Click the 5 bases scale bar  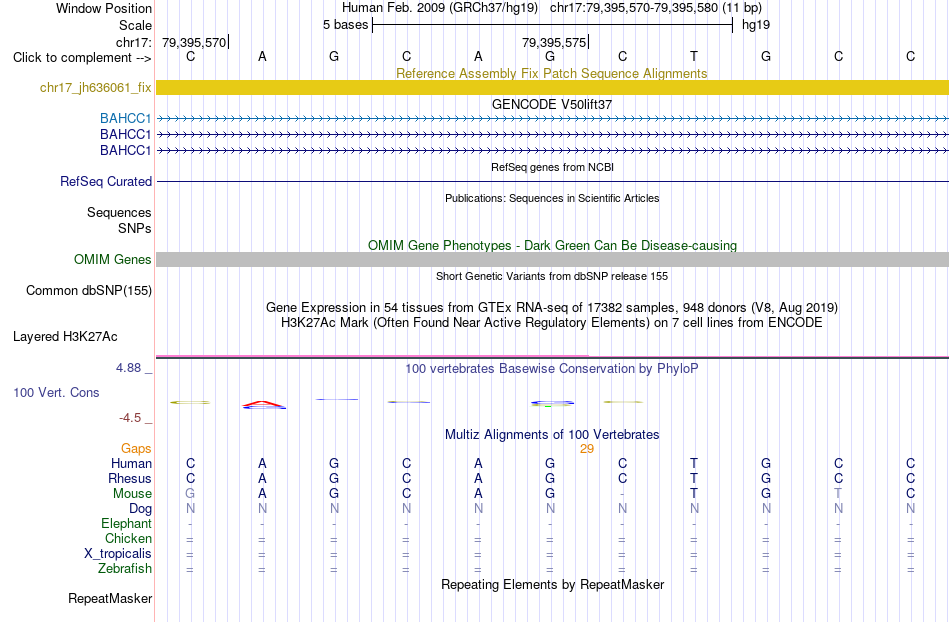[552, 25]
